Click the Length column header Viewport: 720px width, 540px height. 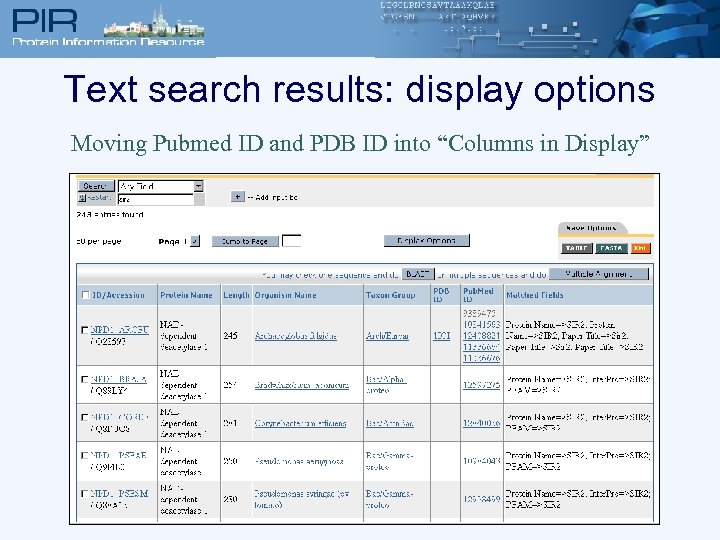coord(236,295)
